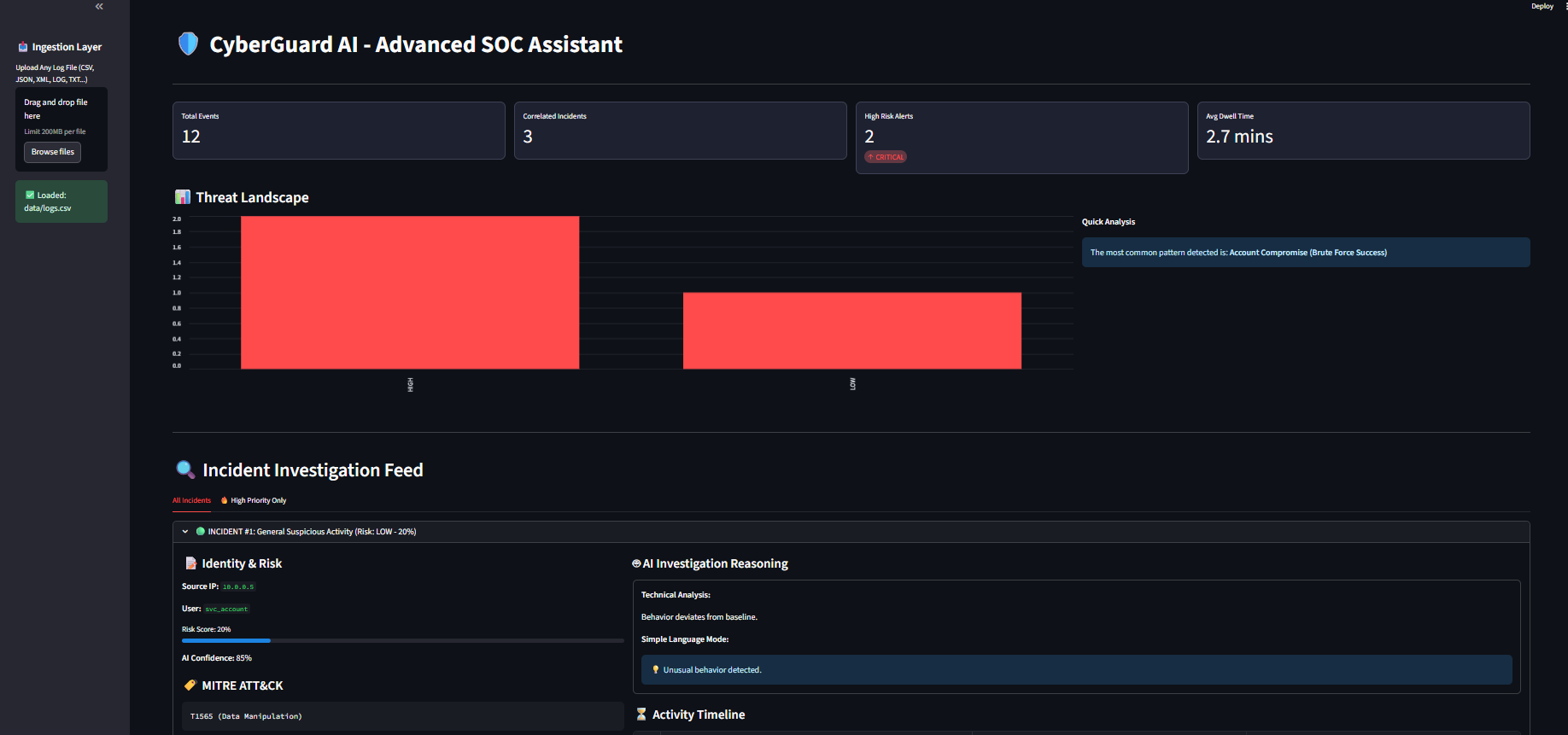Click the Limit 200MB per file note
Viewport: 1568px width, 735px height.
[x=55, y=131]
